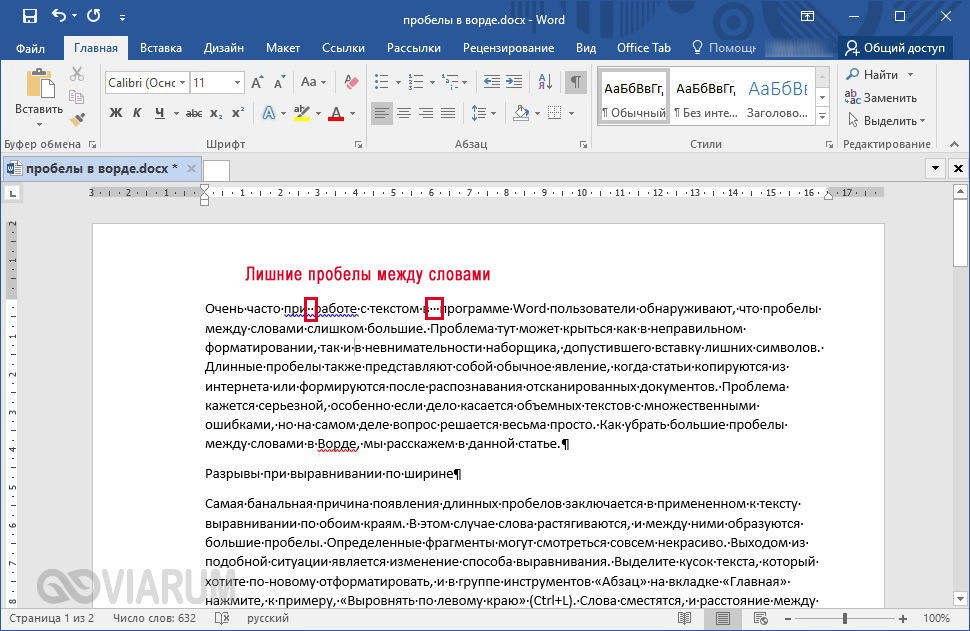
Task: Open the font size dropdown
Action: [237, 83]
